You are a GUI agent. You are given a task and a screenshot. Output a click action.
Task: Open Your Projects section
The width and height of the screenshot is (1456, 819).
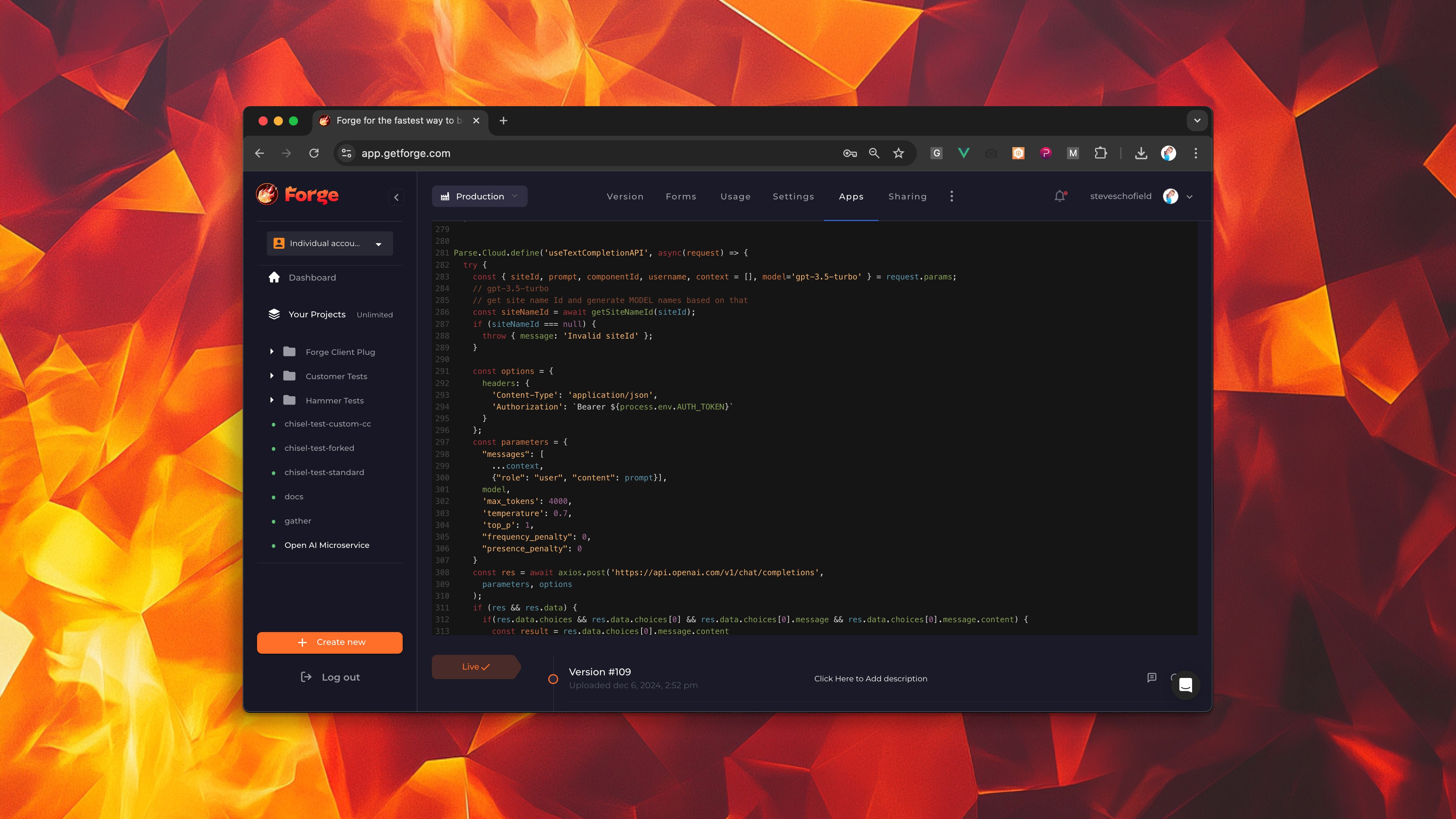click(317, 314)
